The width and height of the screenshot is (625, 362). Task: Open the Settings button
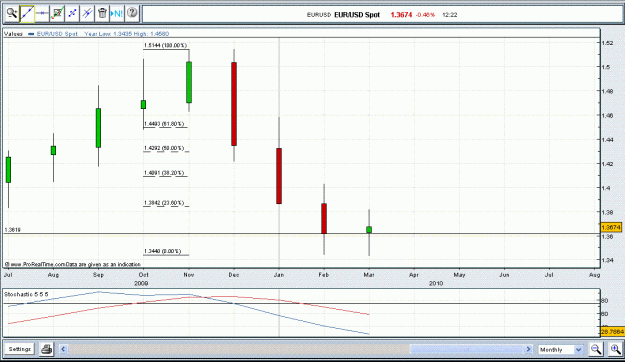coord(20,349)
